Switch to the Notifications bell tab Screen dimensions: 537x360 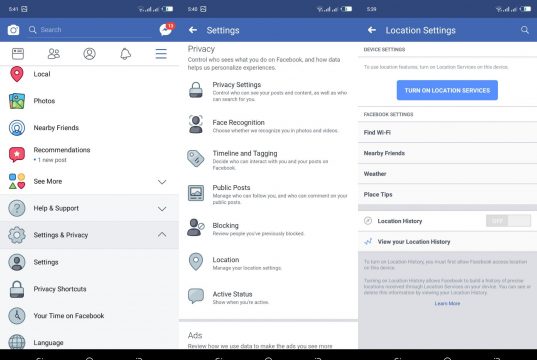coord(125,54)
